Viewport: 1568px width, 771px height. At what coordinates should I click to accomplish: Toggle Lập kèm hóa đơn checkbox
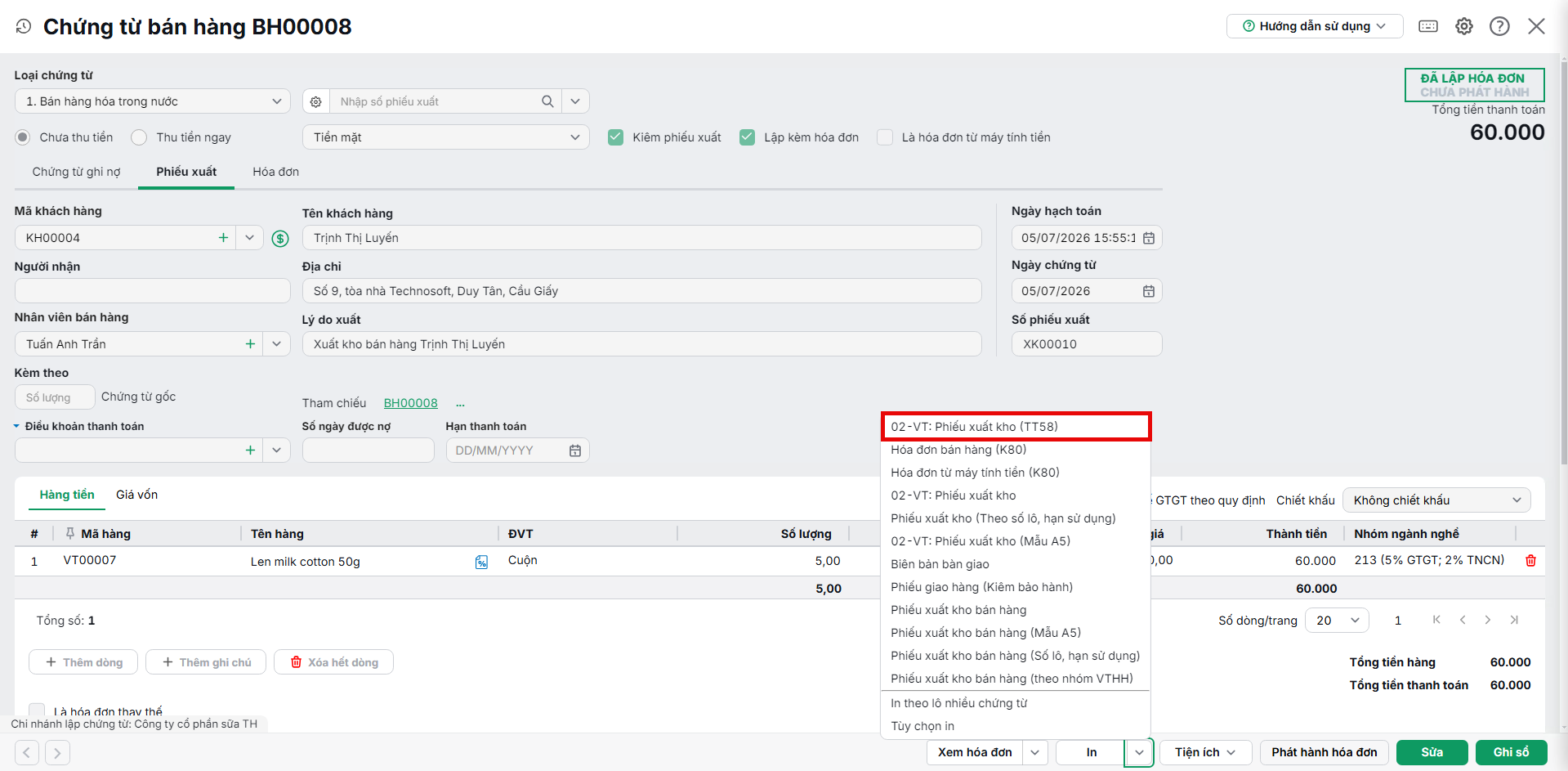point(748,137)
